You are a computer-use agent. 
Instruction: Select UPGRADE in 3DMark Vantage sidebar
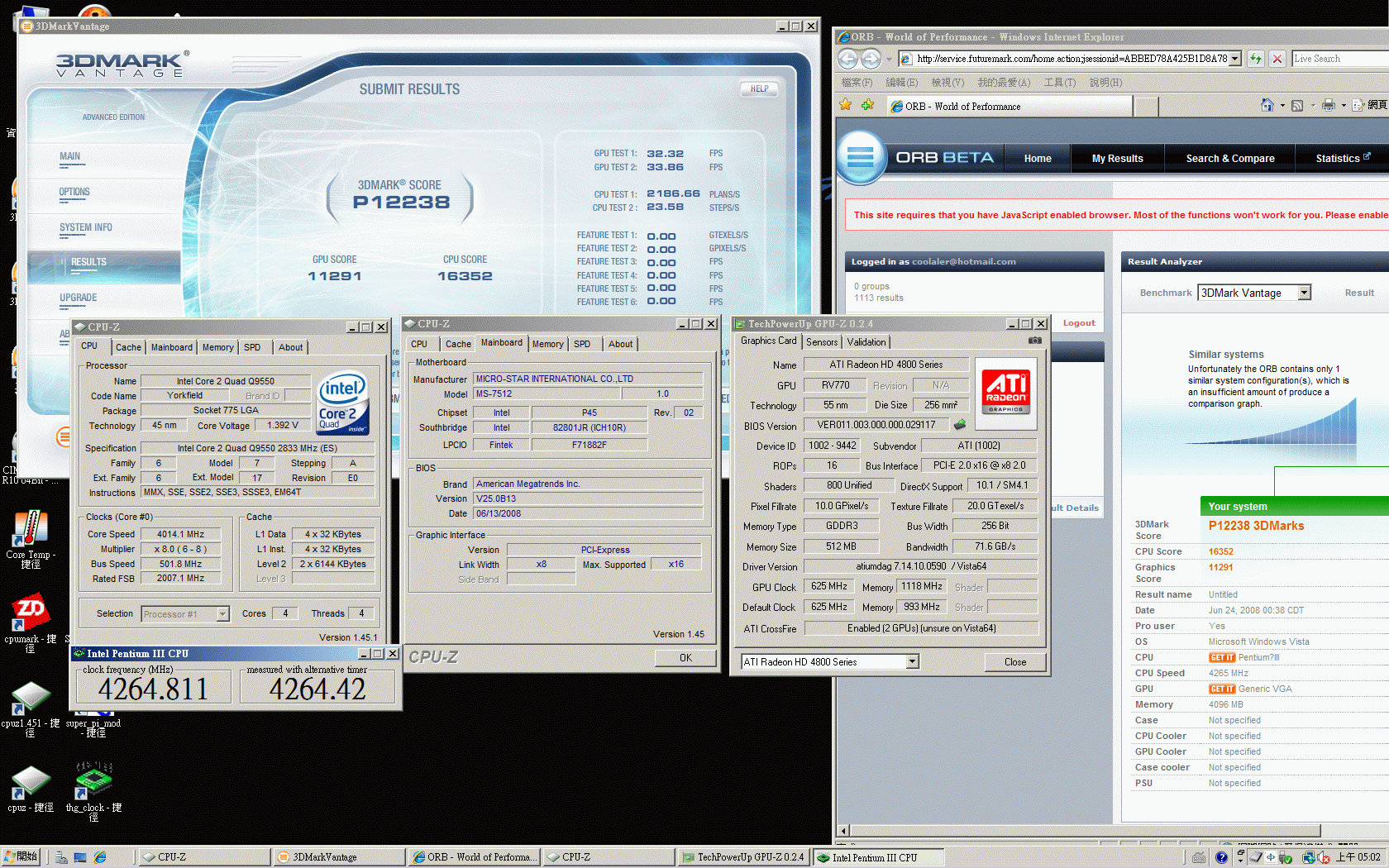[x=78, y=298]
